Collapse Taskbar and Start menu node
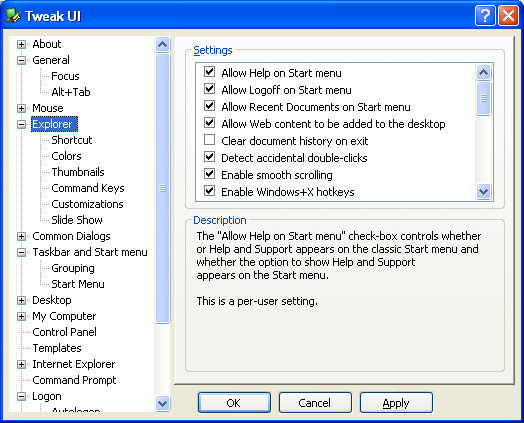The height and width of the screenshot is (423, 524). click(x=21, y=253)
